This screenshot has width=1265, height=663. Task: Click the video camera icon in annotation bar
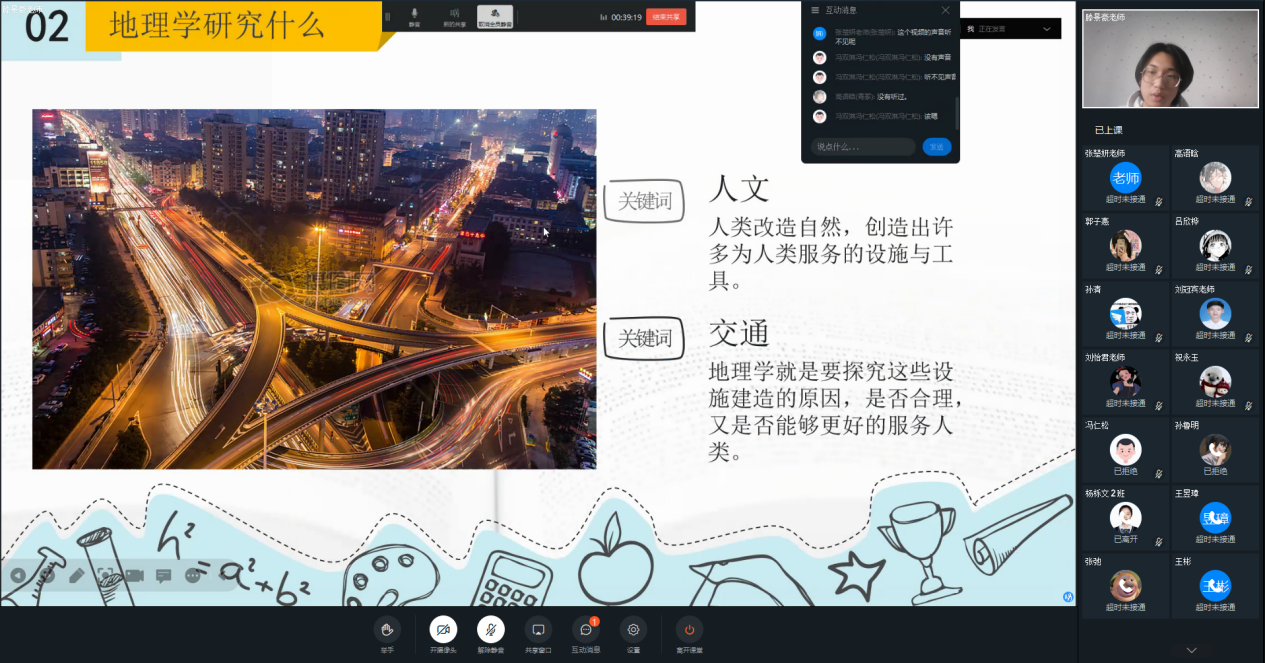[134, 575]
